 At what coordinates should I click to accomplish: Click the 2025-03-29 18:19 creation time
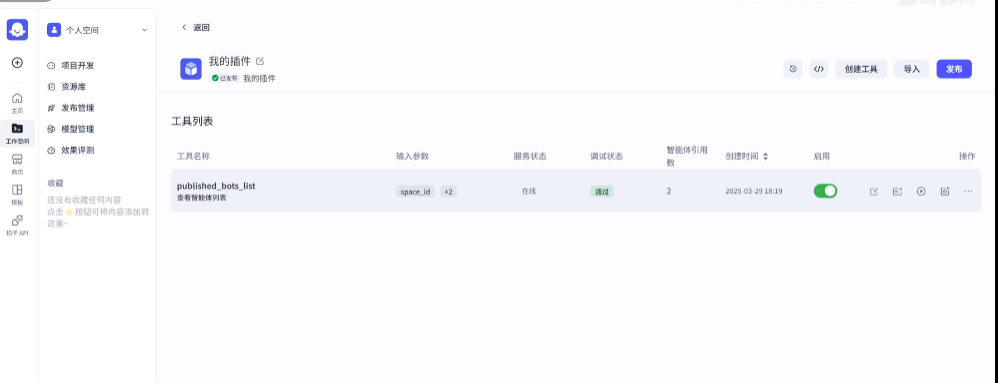754,191
